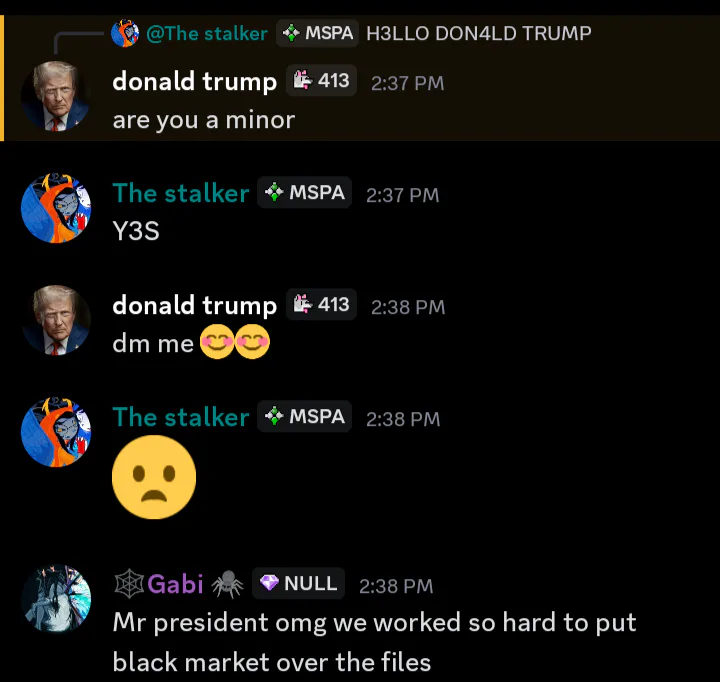Open Gabi's profile avatar

pyautogui.click(x=56, y=599)
